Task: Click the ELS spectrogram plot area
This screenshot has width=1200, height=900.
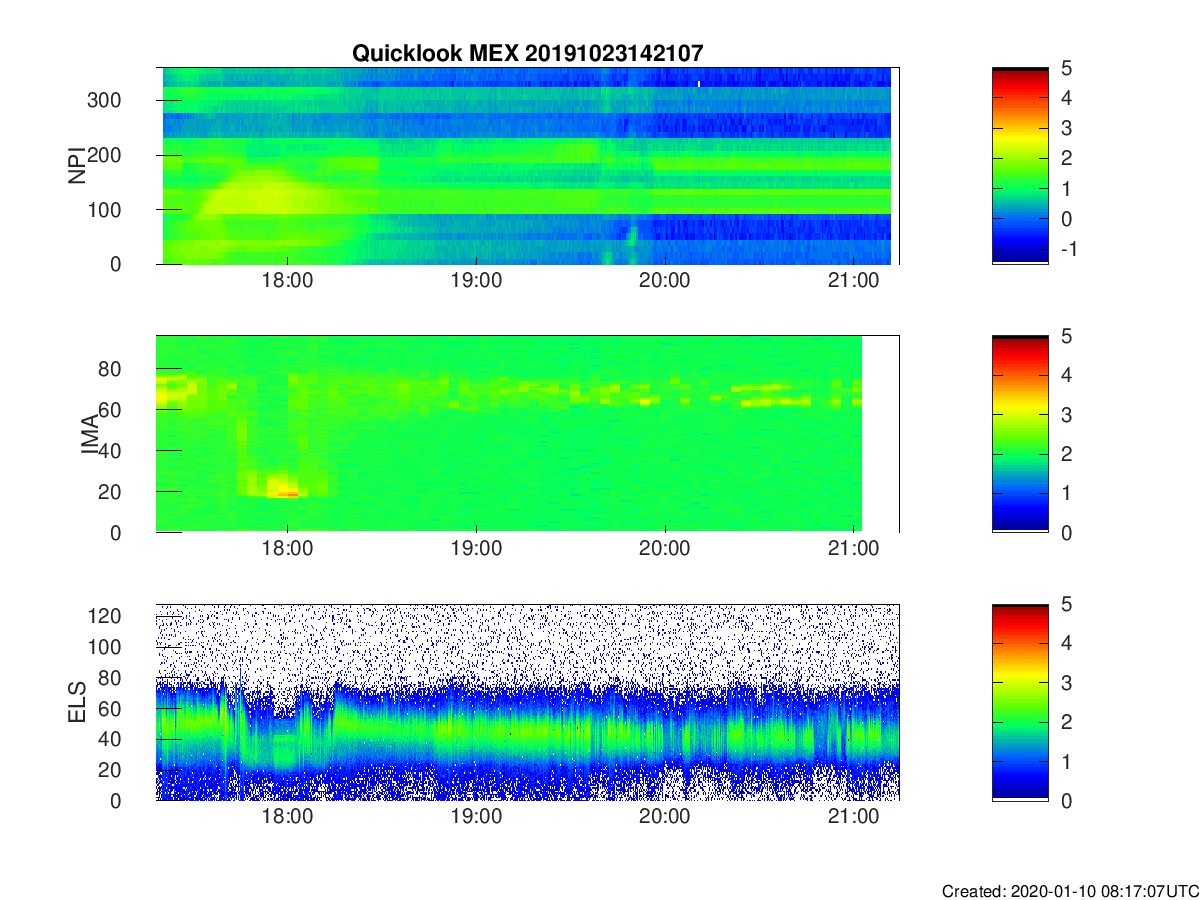Action: point(528,702)
